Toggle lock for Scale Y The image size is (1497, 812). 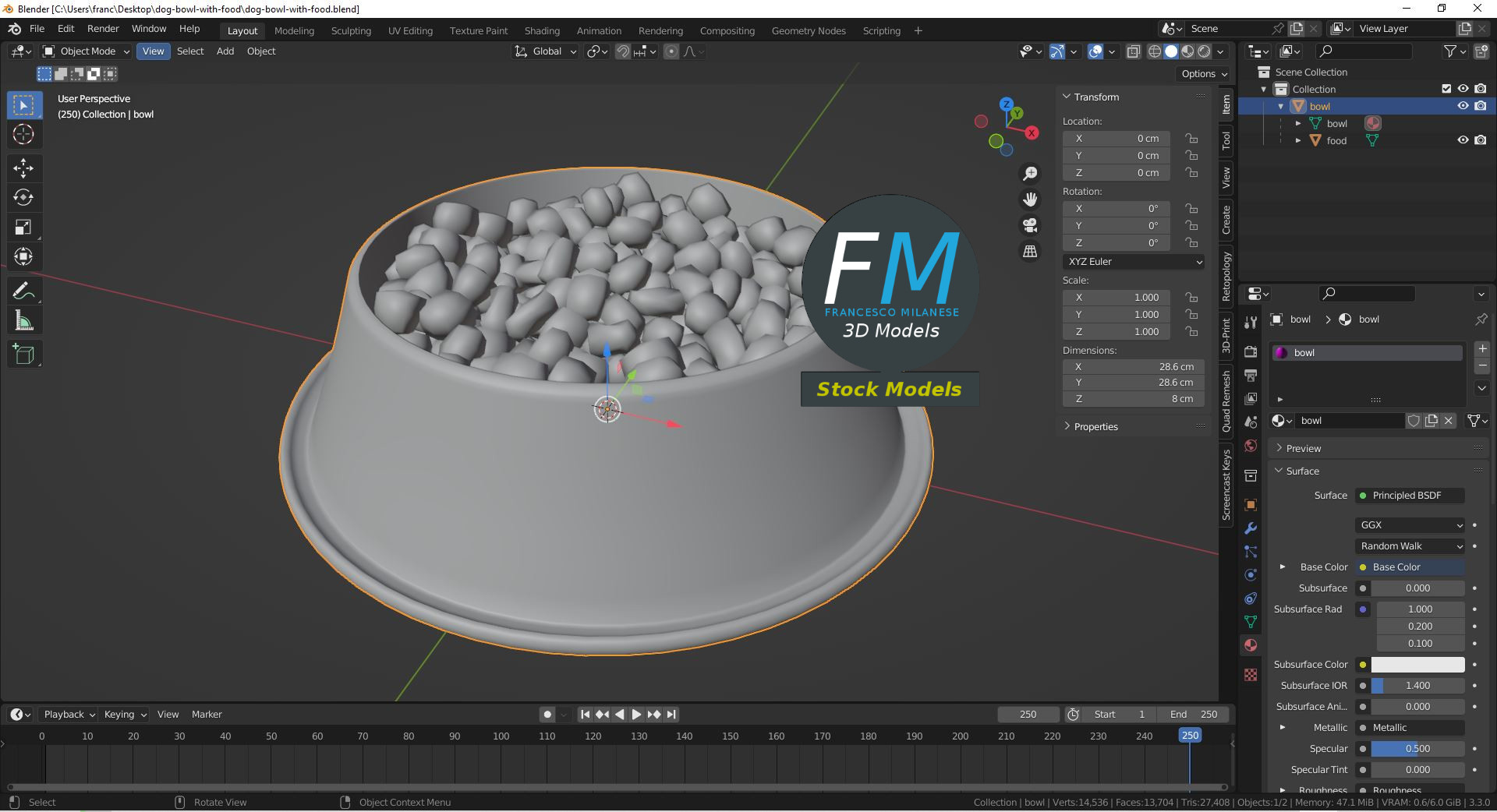pyautogui.click(x=1191, y=315)
